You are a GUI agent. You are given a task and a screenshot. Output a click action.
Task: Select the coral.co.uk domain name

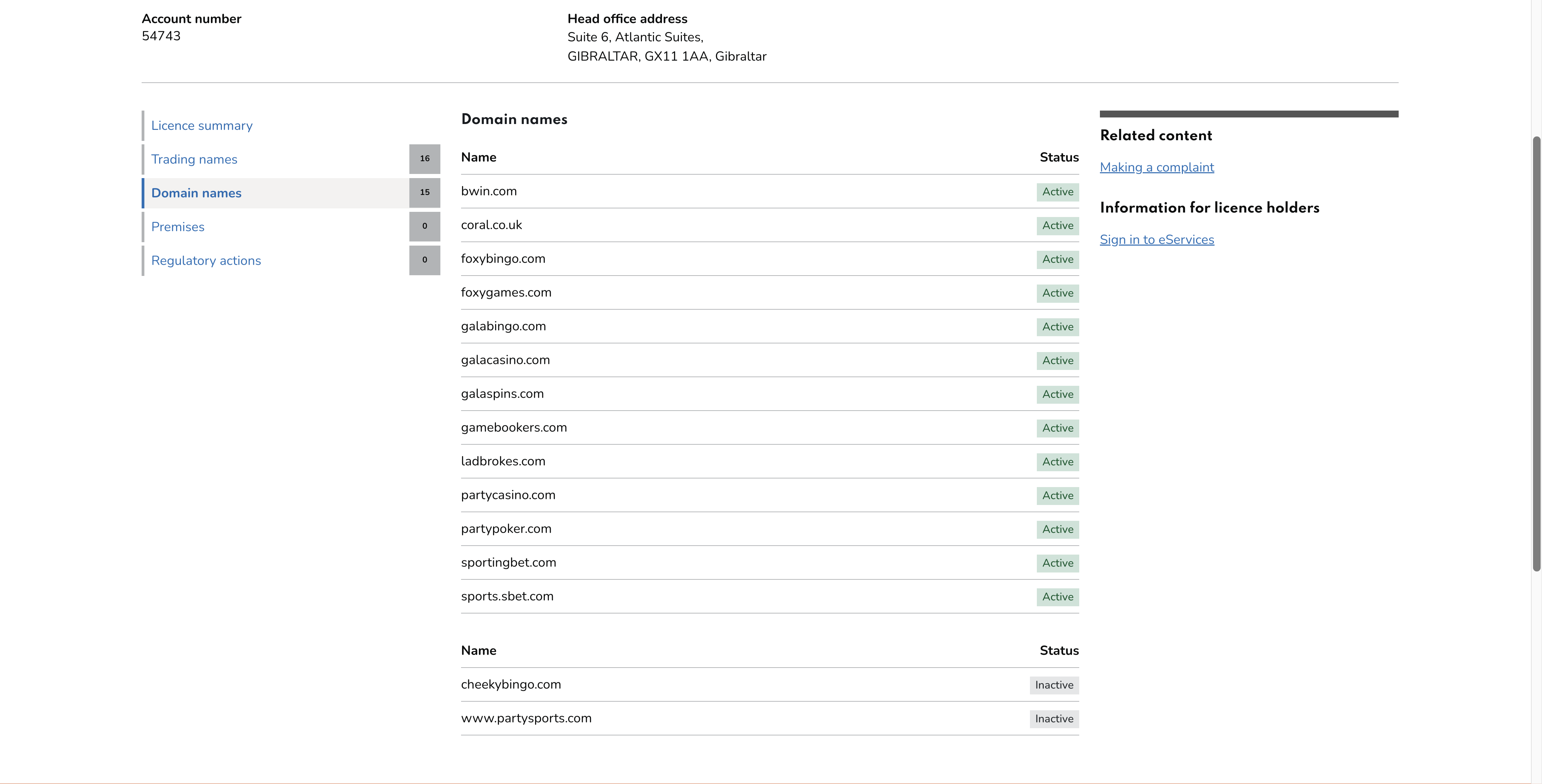tap(491, 225)
